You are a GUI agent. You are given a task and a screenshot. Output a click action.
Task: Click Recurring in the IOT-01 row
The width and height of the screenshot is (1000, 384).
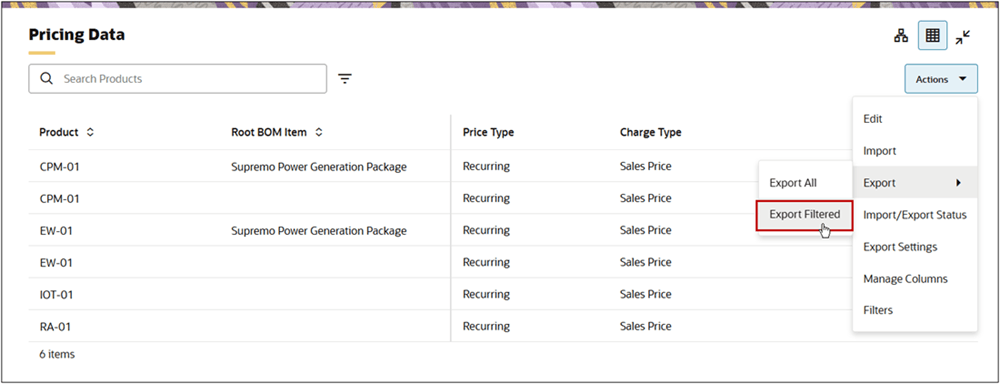tap(486, 295)
